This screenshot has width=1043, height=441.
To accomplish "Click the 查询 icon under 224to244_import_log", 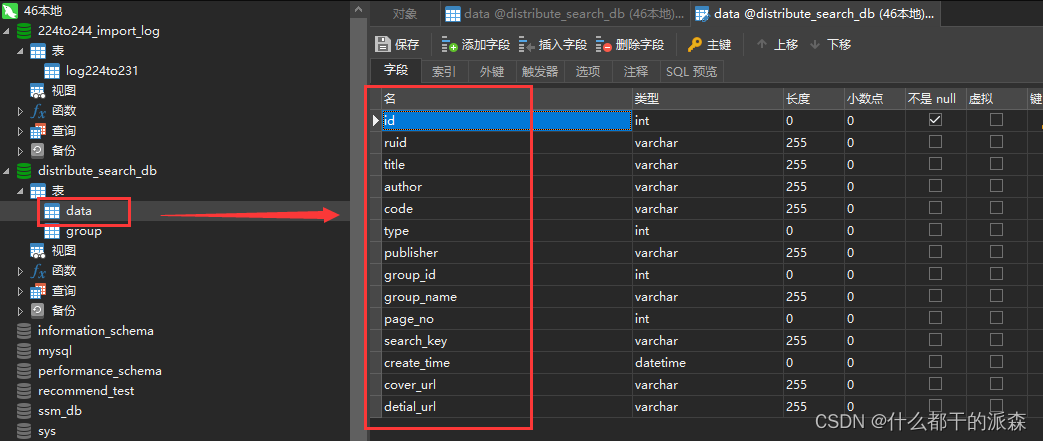I will pos(38,130).
